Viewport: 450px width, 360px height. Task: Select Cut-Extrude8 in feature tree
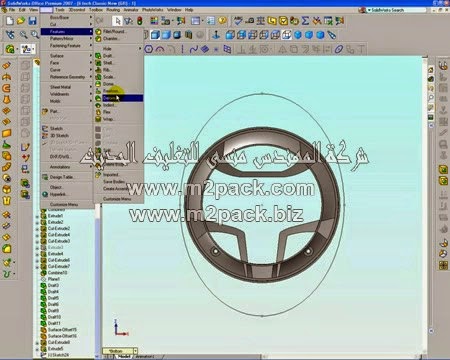tap(59, 343)
